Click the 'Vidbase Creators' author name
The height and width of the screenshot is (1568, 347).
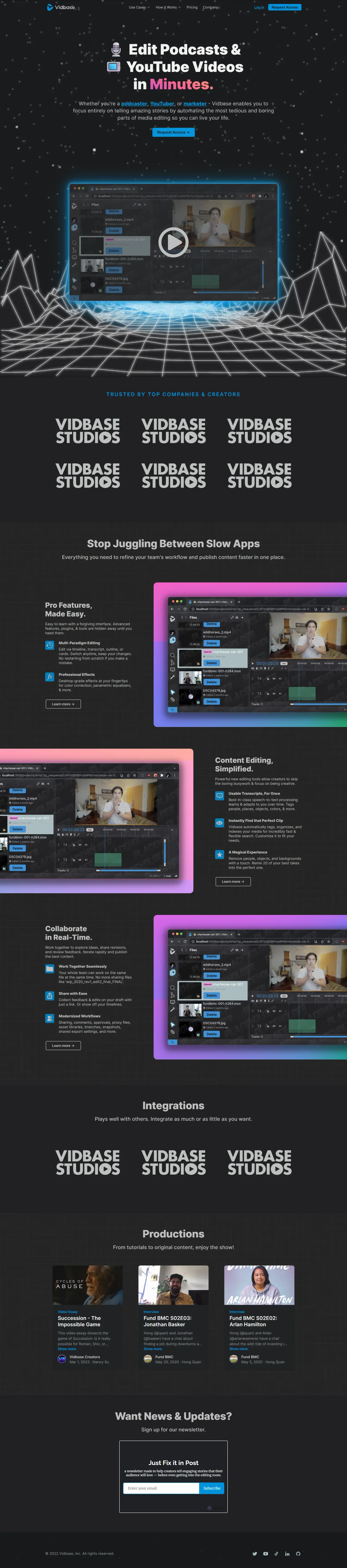click(85, 1357)
